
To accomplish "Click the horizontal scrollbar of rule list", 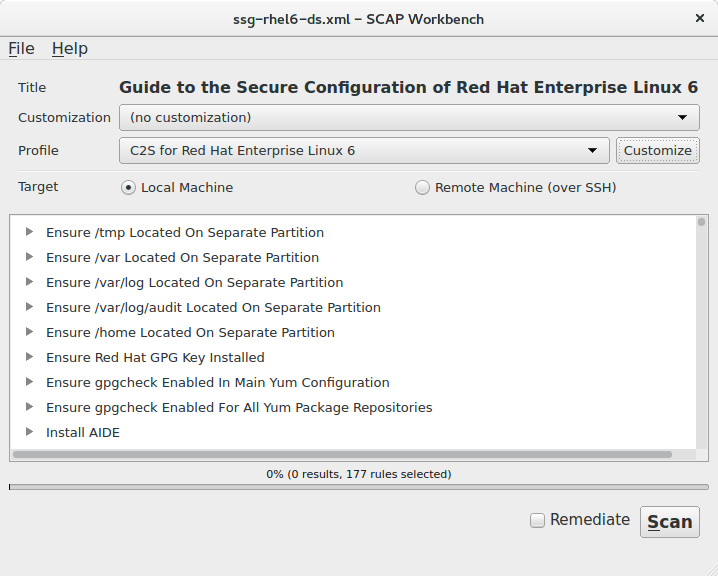I will 343,454.
